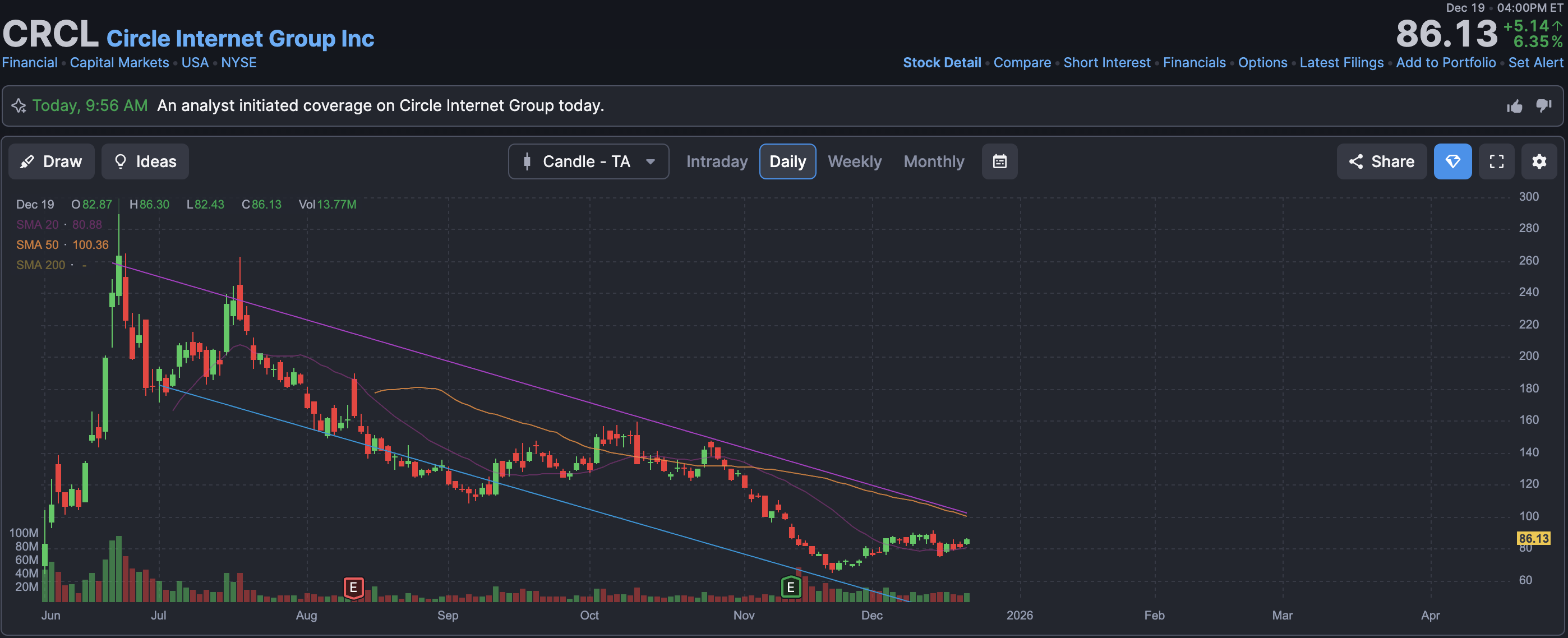Screen dimensions: 1568x638
Task: Open the Ideas menu
Action: [x=145, y=161]
